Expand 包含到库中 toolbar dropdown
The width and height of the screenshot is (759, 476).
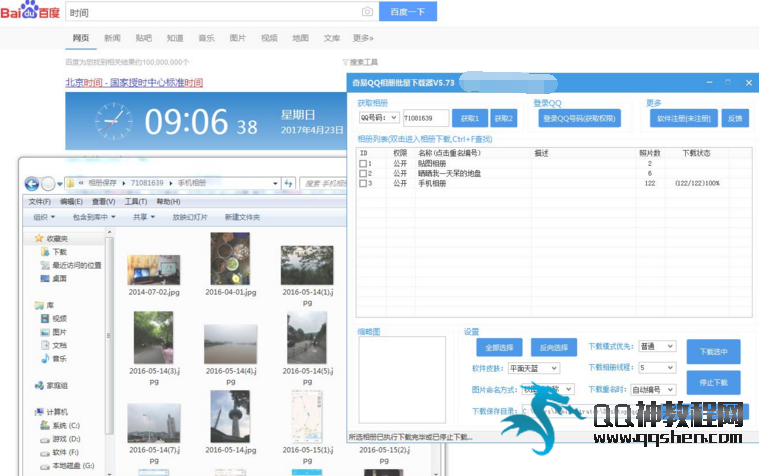(x=94, y=217)
